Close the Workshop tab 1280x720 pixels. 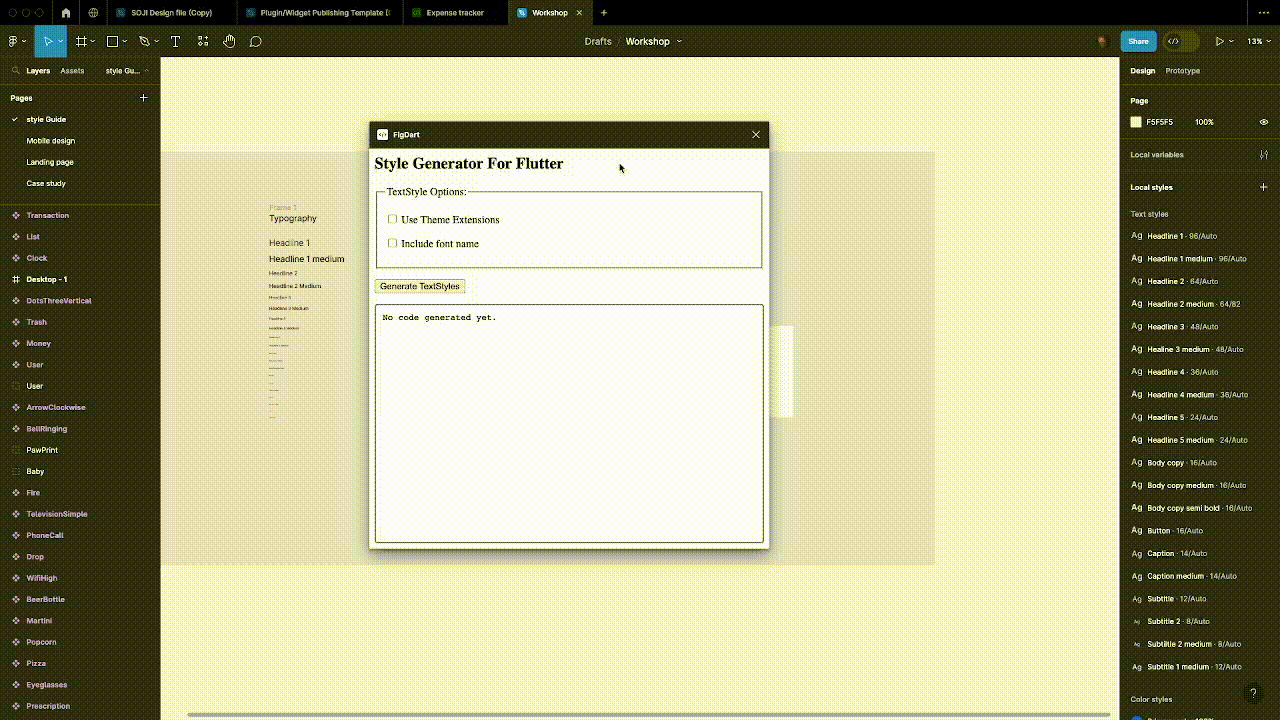pyautogui.click(x=579, y=13)
